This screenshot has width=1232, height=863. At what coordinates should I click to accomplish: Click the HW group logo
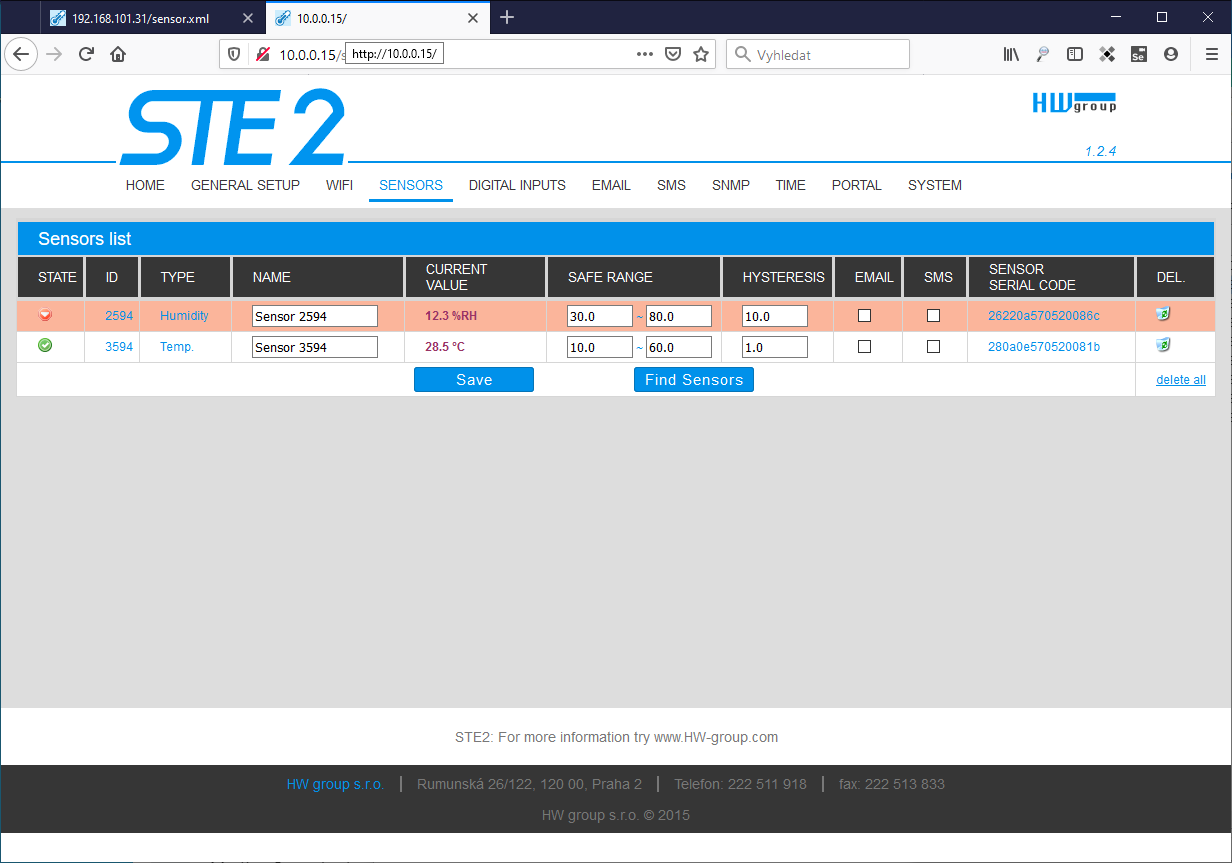click(x=1074, y=103)
